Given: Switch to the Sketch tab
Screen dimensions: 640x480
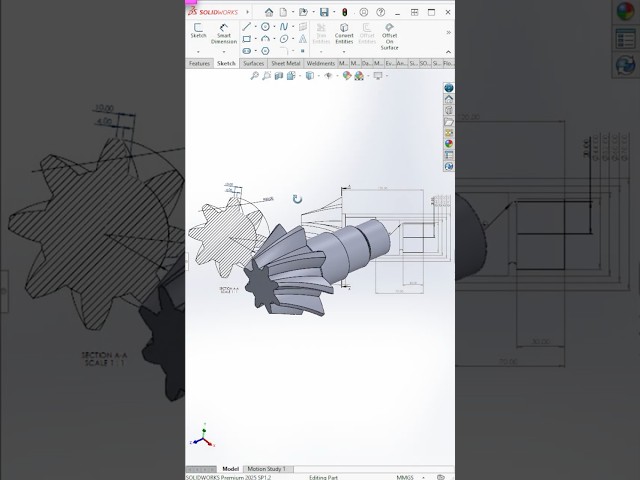Looking at the screenshot, I should (226, 63).
